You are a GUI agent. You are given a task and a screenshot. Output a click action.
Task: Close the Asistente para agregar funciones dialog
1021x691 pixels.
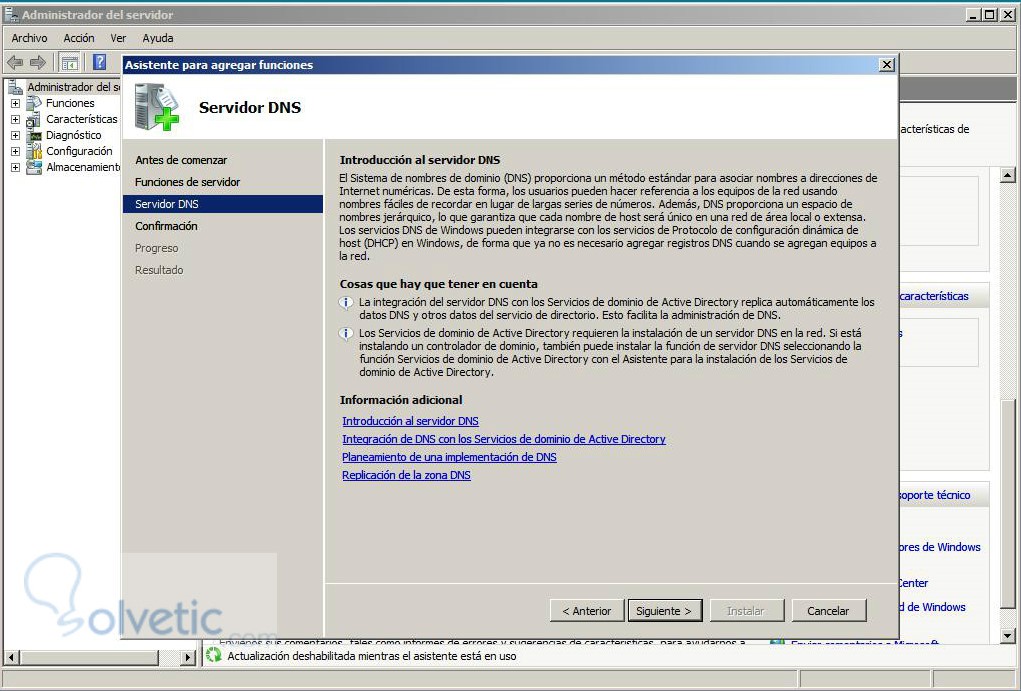point(886,64)
